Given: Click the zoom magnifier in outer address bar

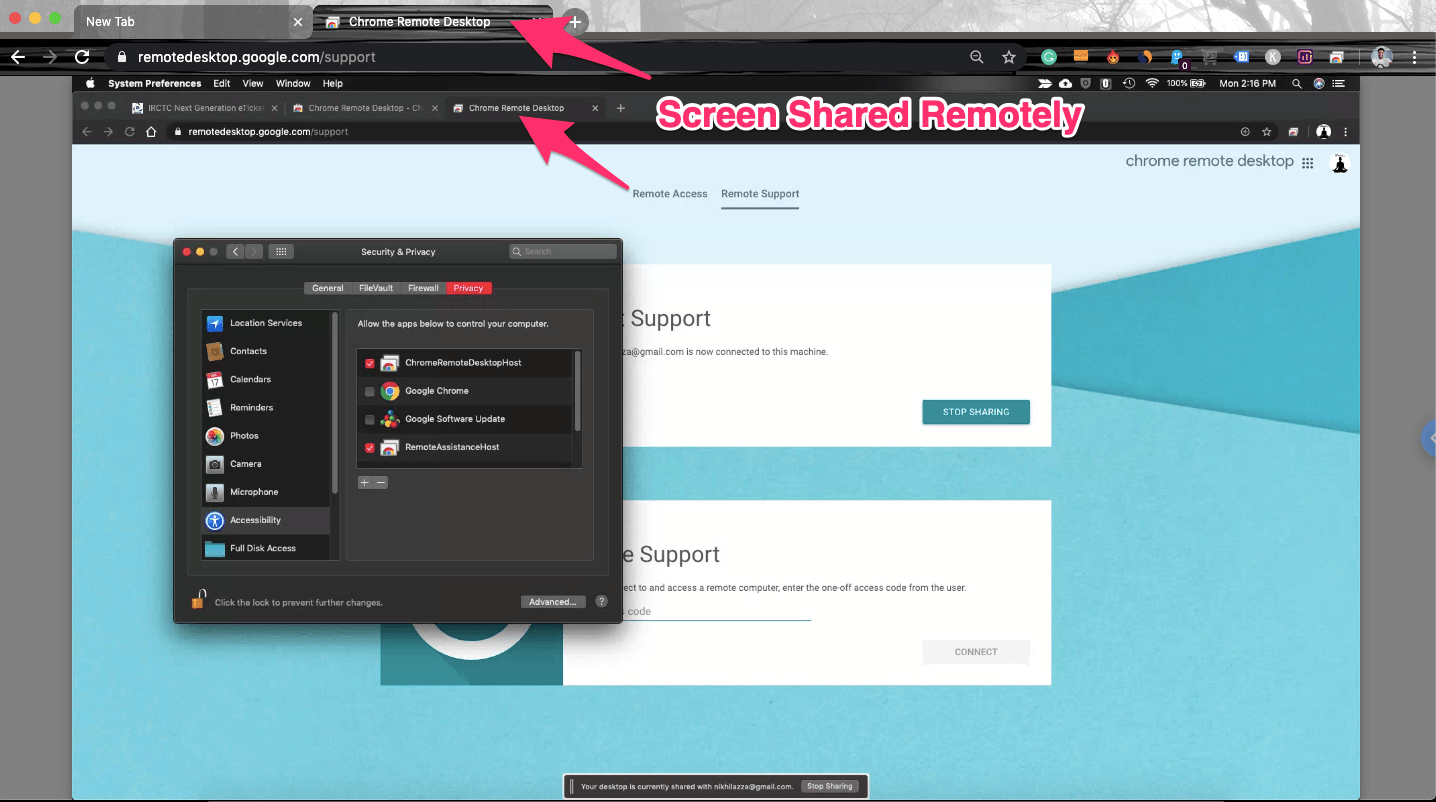Looking at the screenshot, I should 977,57.
